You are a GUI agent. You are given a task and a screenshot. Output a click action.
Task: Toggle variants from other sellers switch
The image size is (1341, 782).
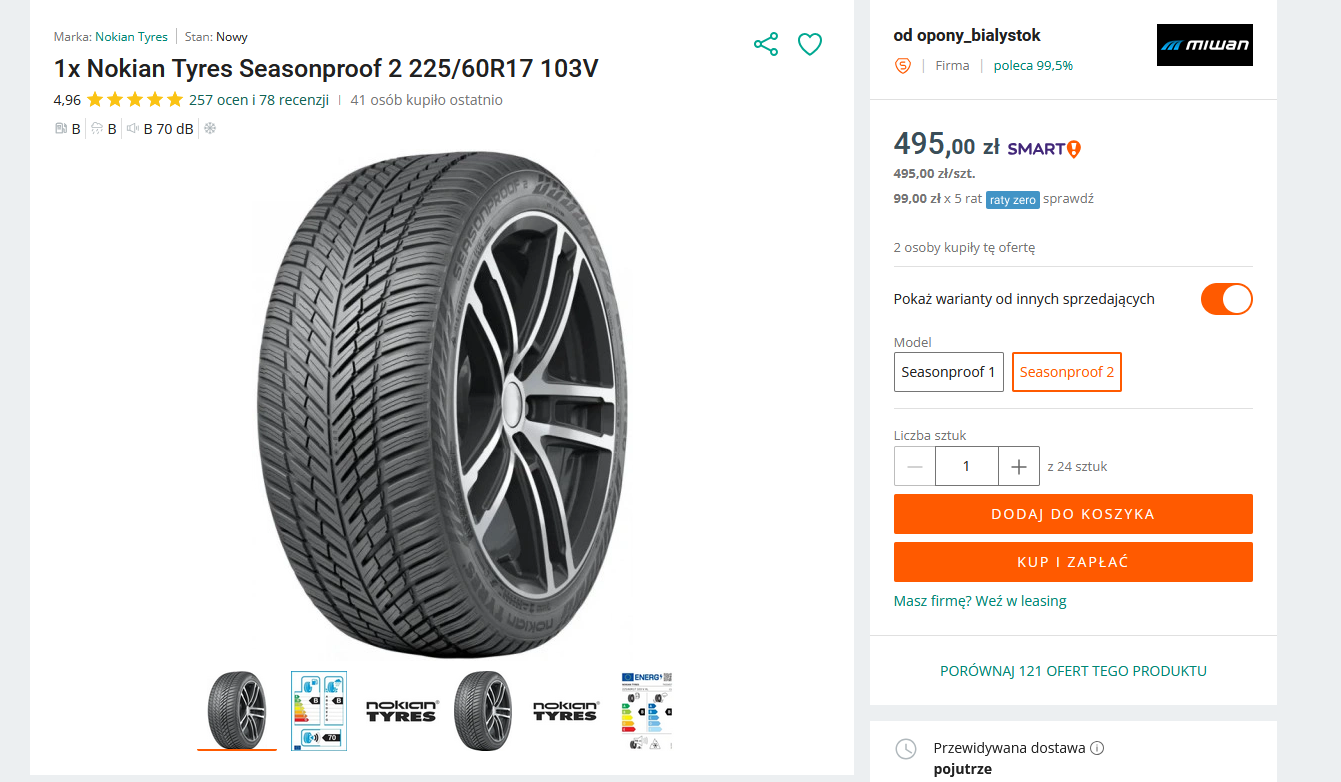click(1226, 299)
